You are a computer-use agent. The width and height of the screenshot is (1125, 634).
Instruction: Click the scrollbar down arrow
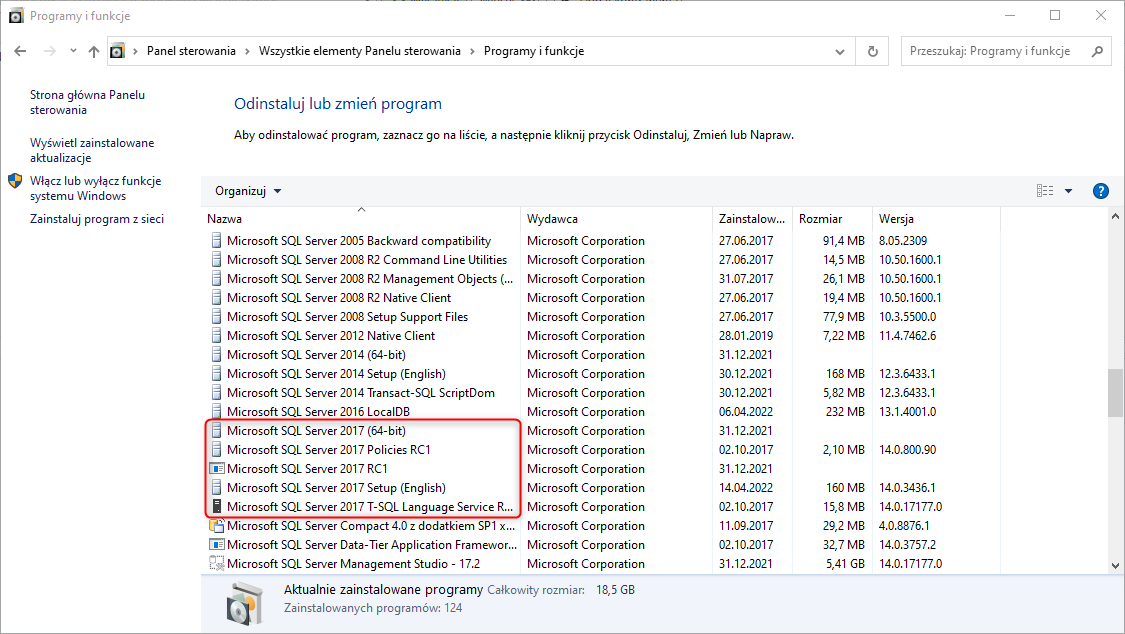1115,566
